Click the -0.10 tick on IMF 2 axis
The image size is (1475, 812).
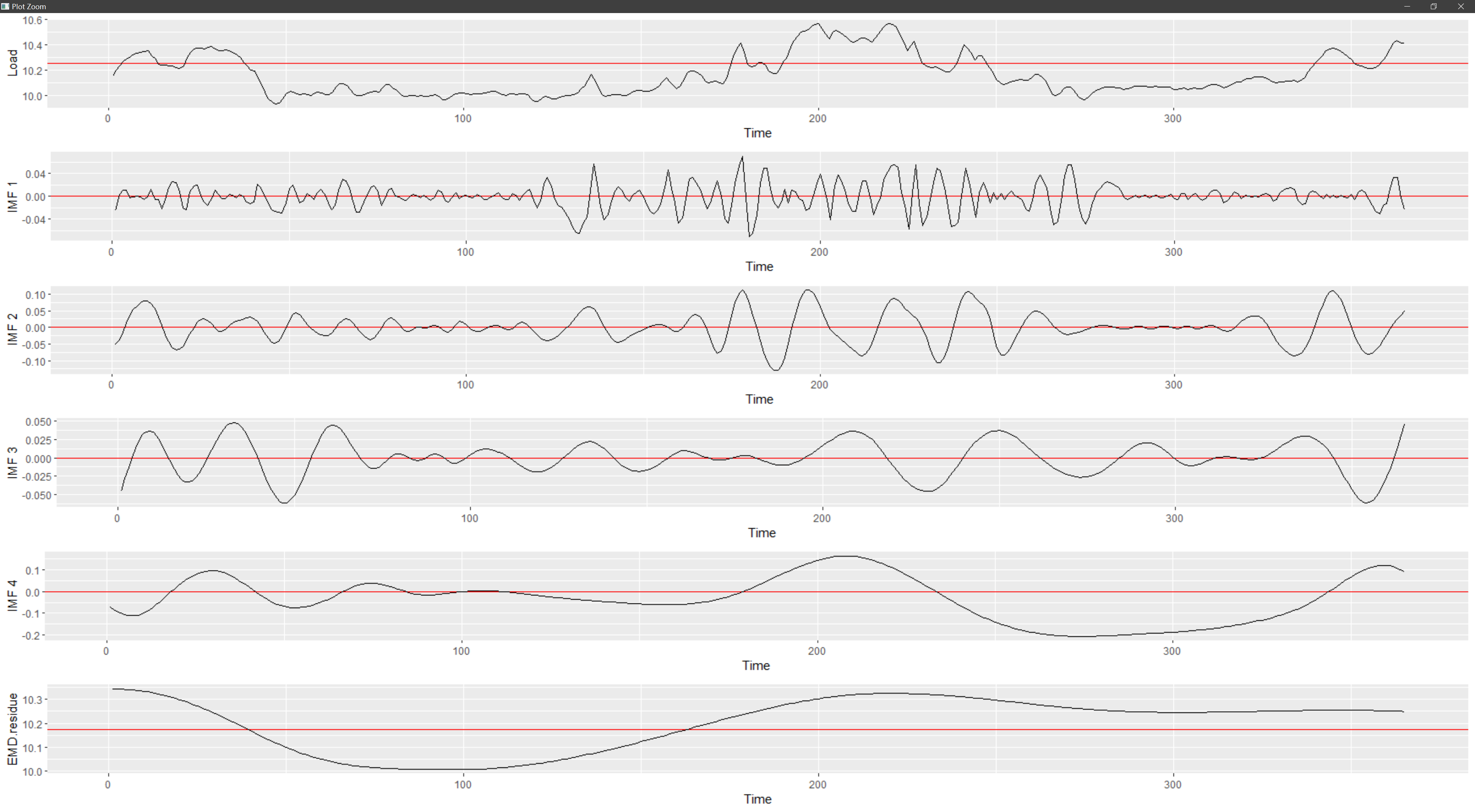(x=33, y=362)
